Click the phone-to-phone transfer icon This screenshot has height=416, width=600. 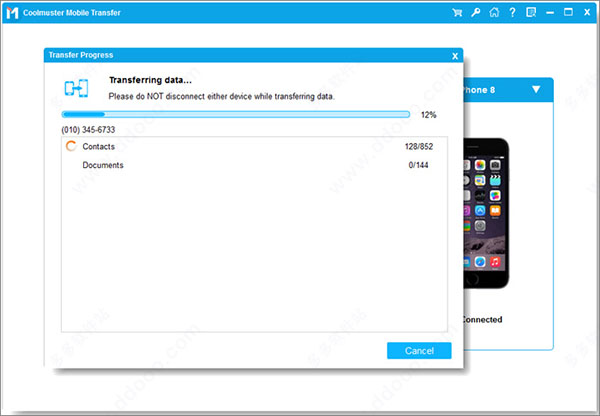pos(76,88)
